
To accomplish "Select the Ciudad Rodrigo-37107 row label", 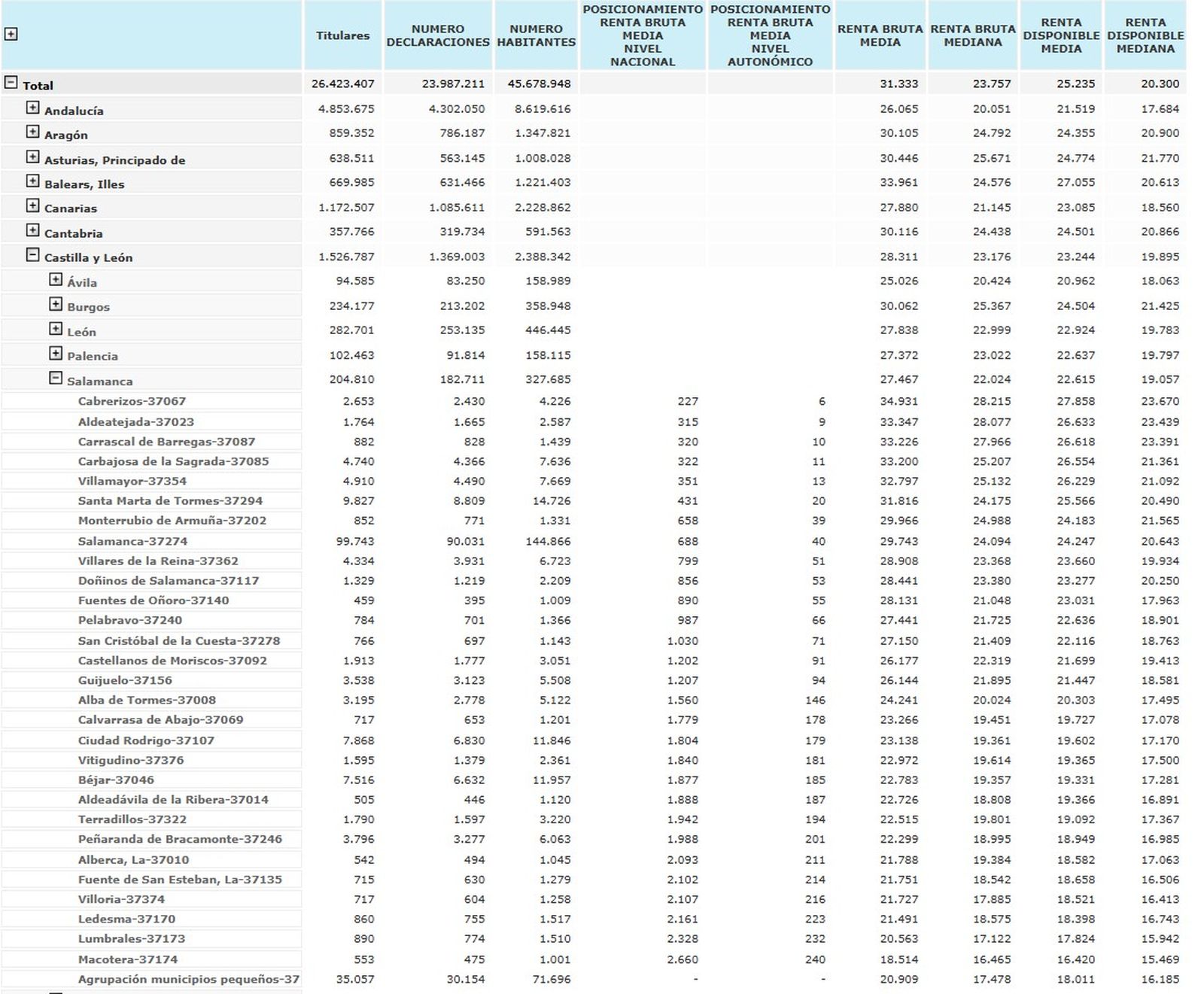I will [146, 740].
